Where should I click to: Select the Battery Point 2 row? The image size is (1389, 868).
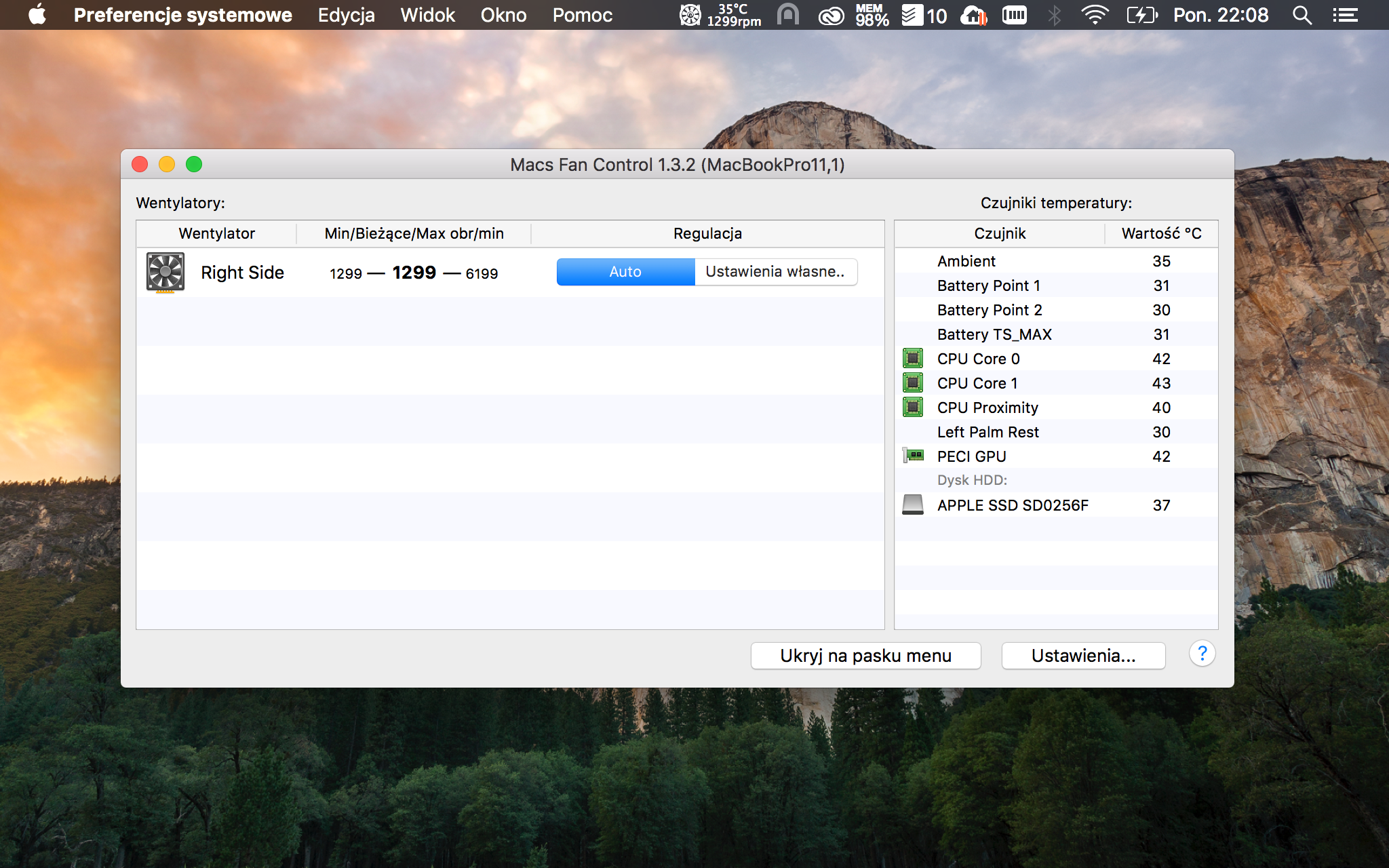point(1056,310)
